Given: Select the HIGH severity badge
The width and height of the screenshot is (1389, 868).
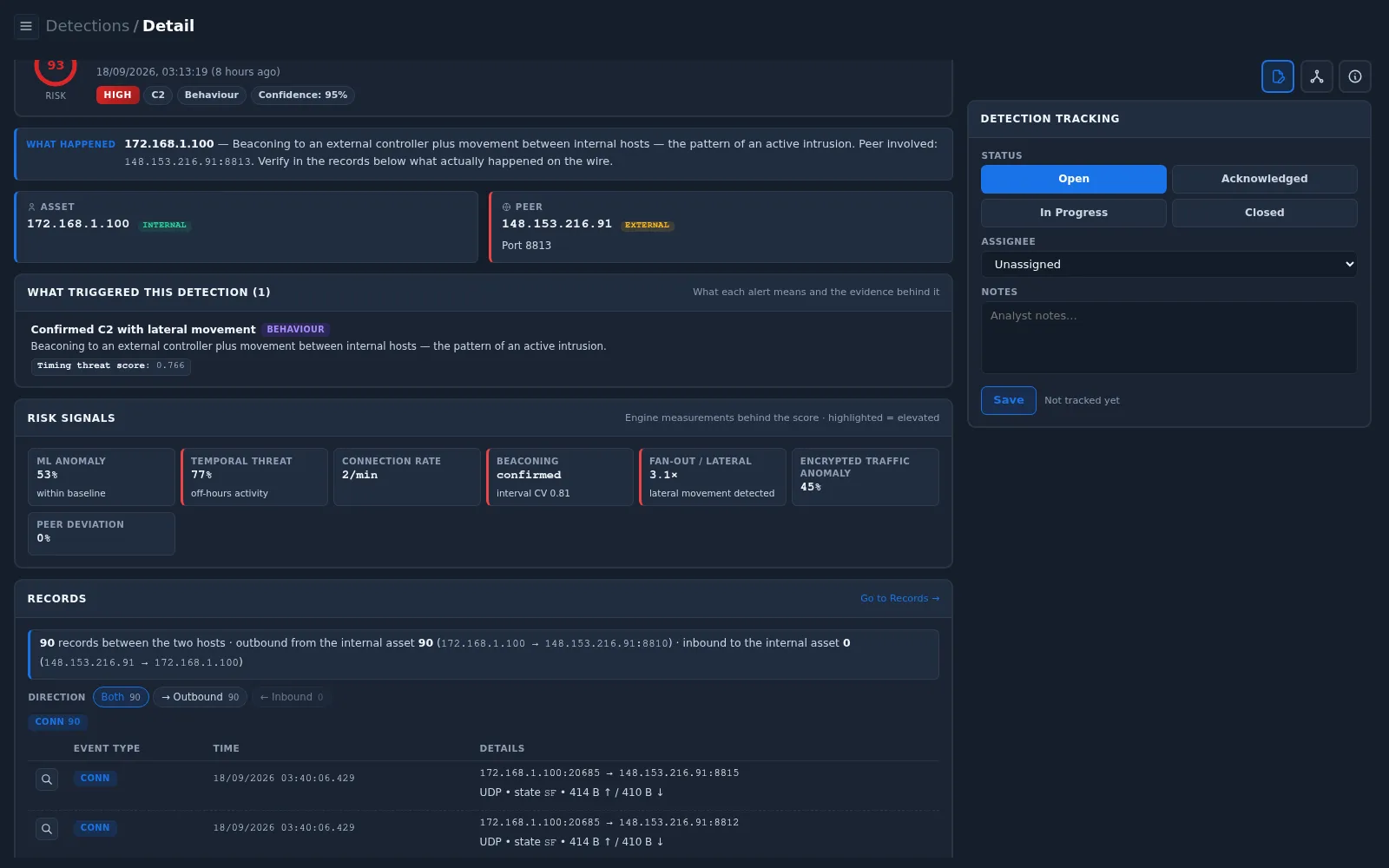Looking at the screenshot, I should 117,95.
